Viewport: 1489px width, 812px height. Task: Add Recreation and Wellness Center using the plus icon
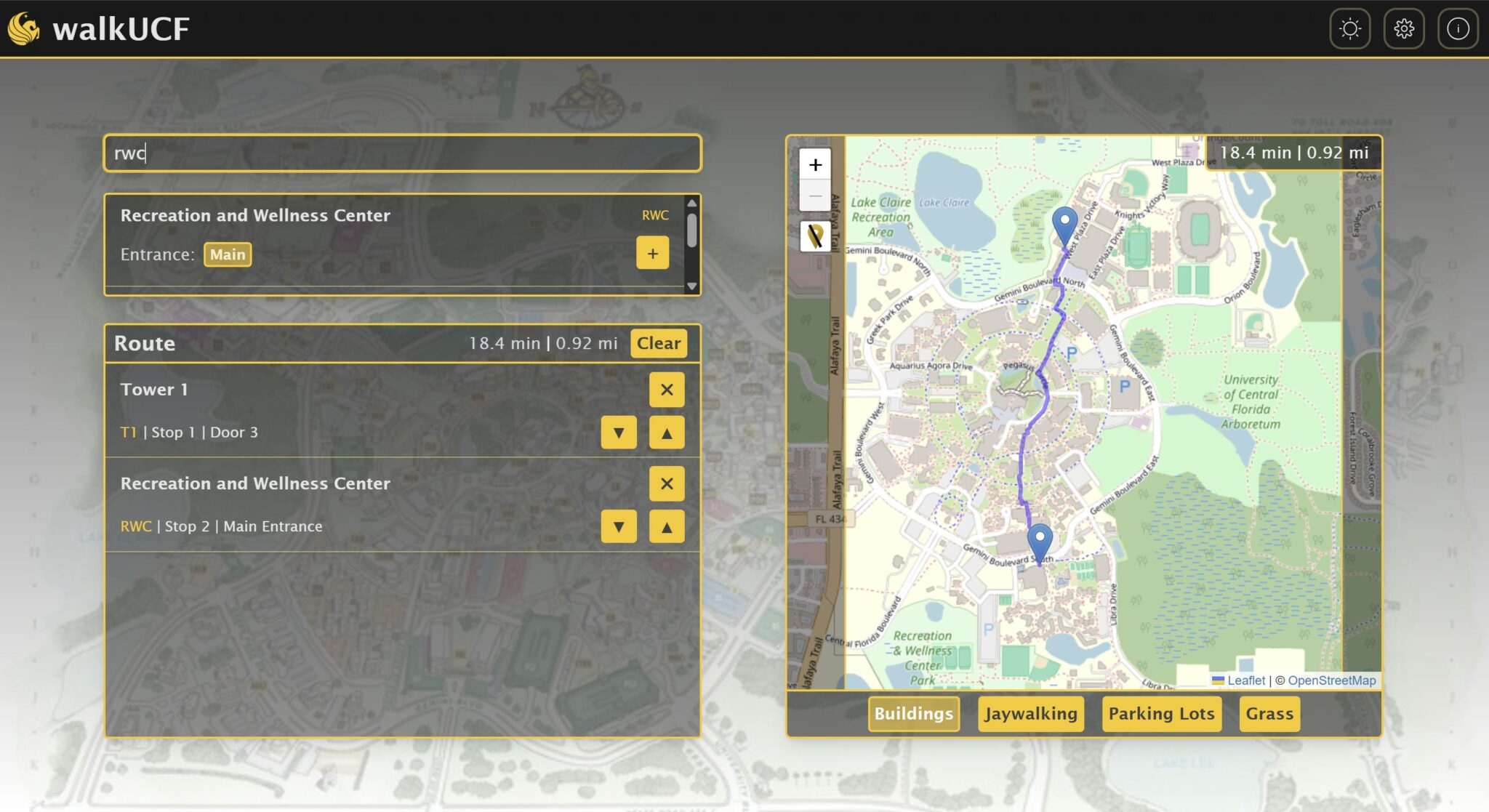(652, 253)
